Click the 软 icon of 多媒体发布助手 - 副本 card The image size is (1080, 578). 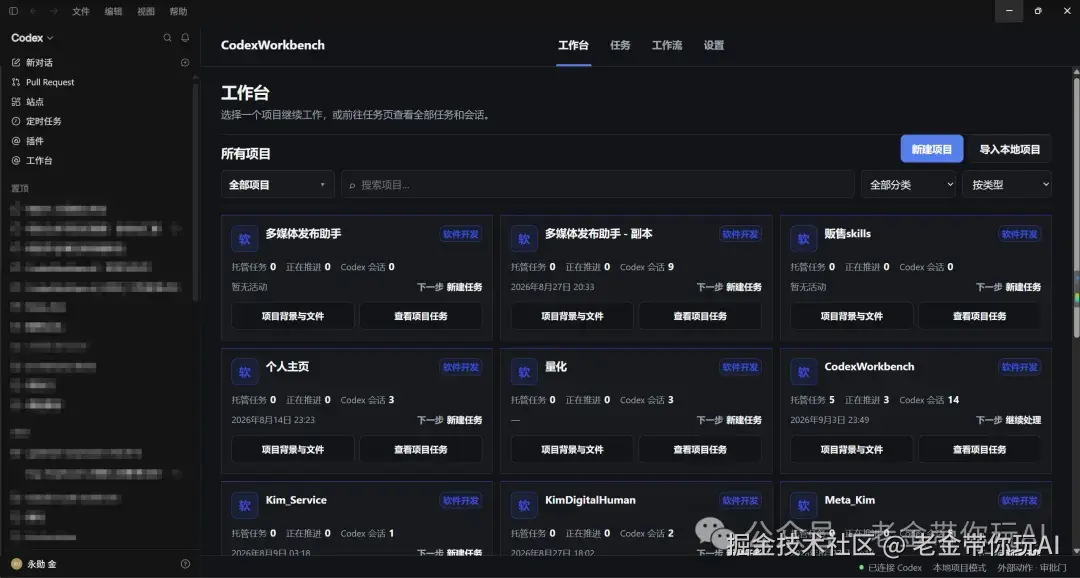pyautogui.click(x=524, y=239)
